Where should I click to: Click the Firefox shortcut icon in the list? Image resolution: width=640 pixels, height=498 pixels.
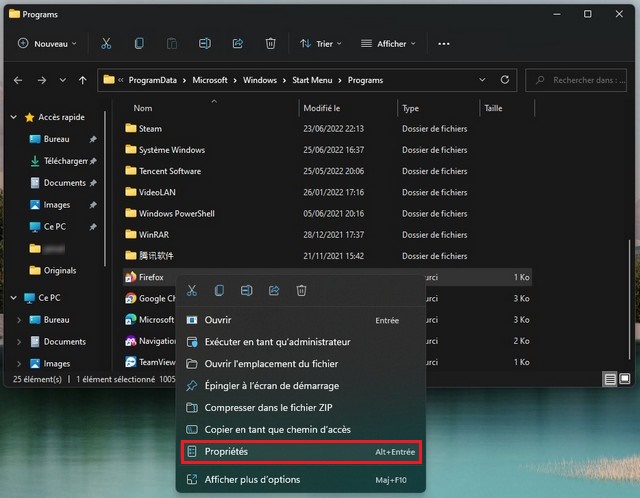point(131,277)
